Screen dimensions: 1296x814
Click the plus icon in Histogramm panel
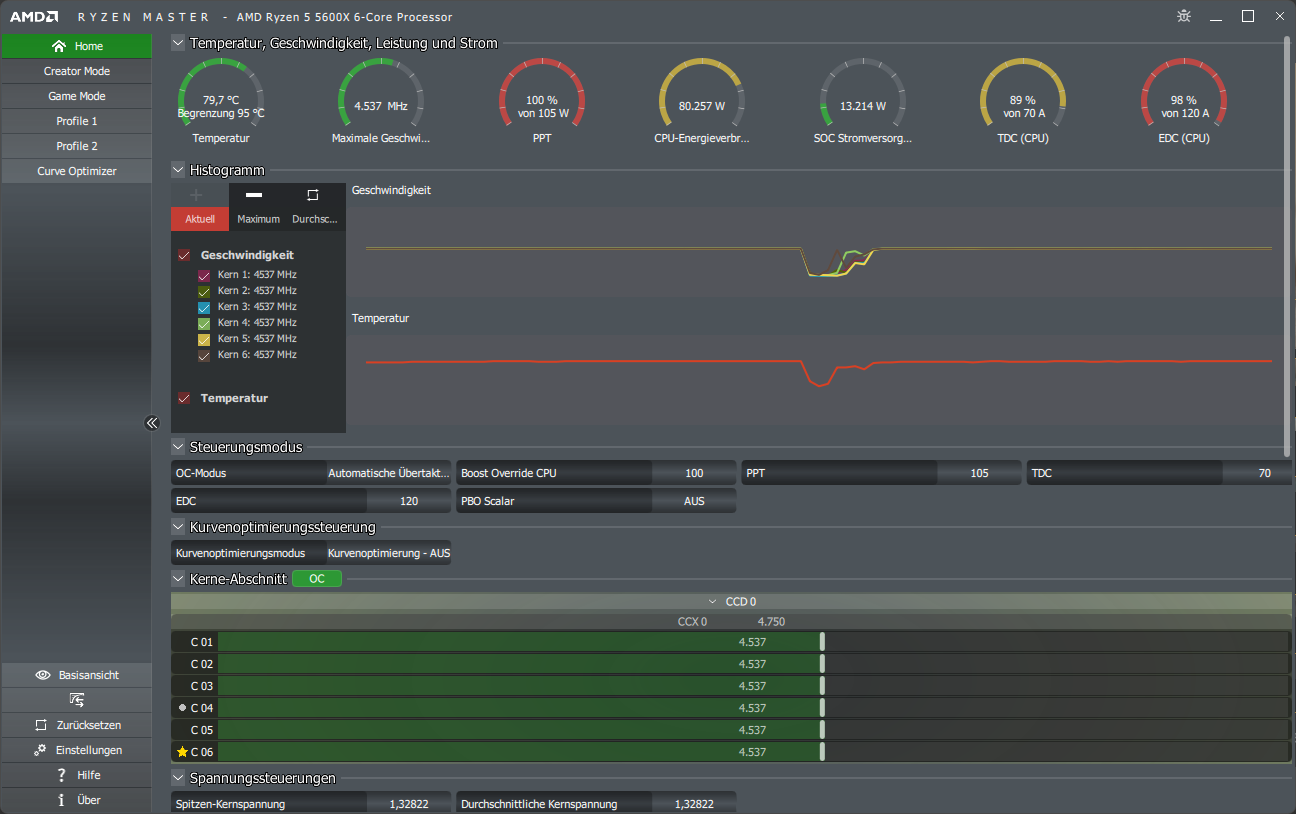coord(196,195)
